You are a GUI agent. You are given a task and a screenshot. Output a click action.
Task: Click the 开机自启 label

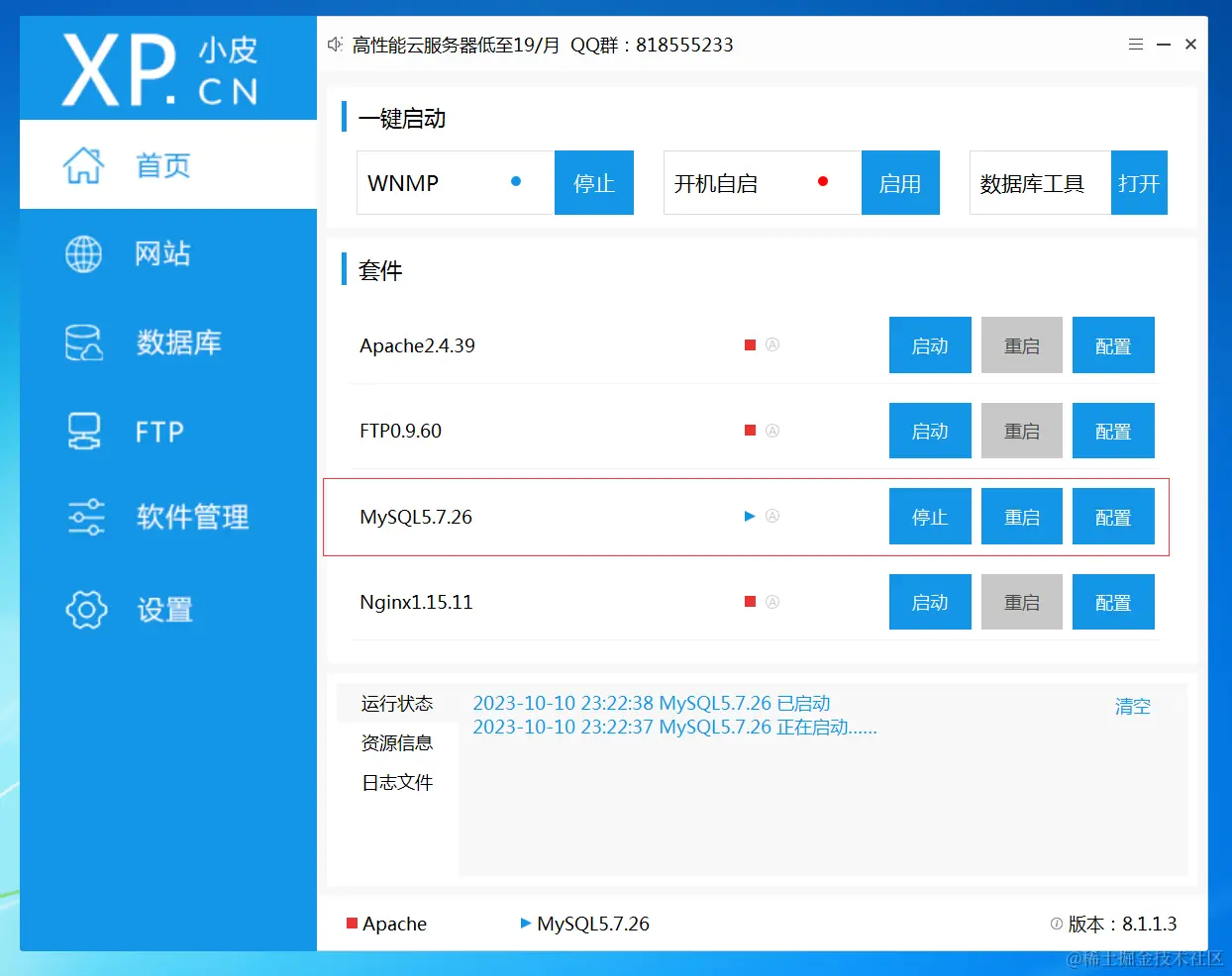(x=716, y=184)
